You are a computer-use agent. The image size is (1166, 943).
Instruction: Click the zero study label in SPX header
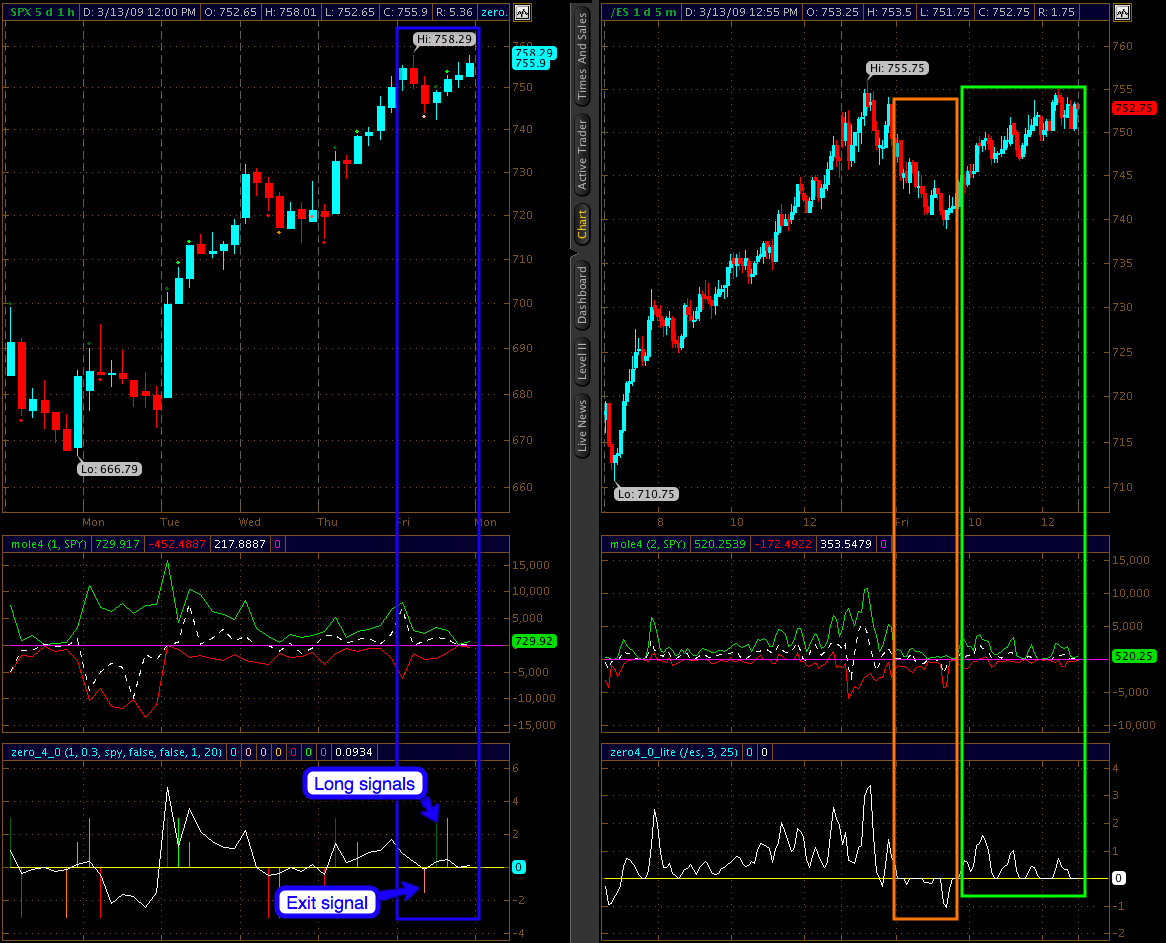[x=493, y=13]
